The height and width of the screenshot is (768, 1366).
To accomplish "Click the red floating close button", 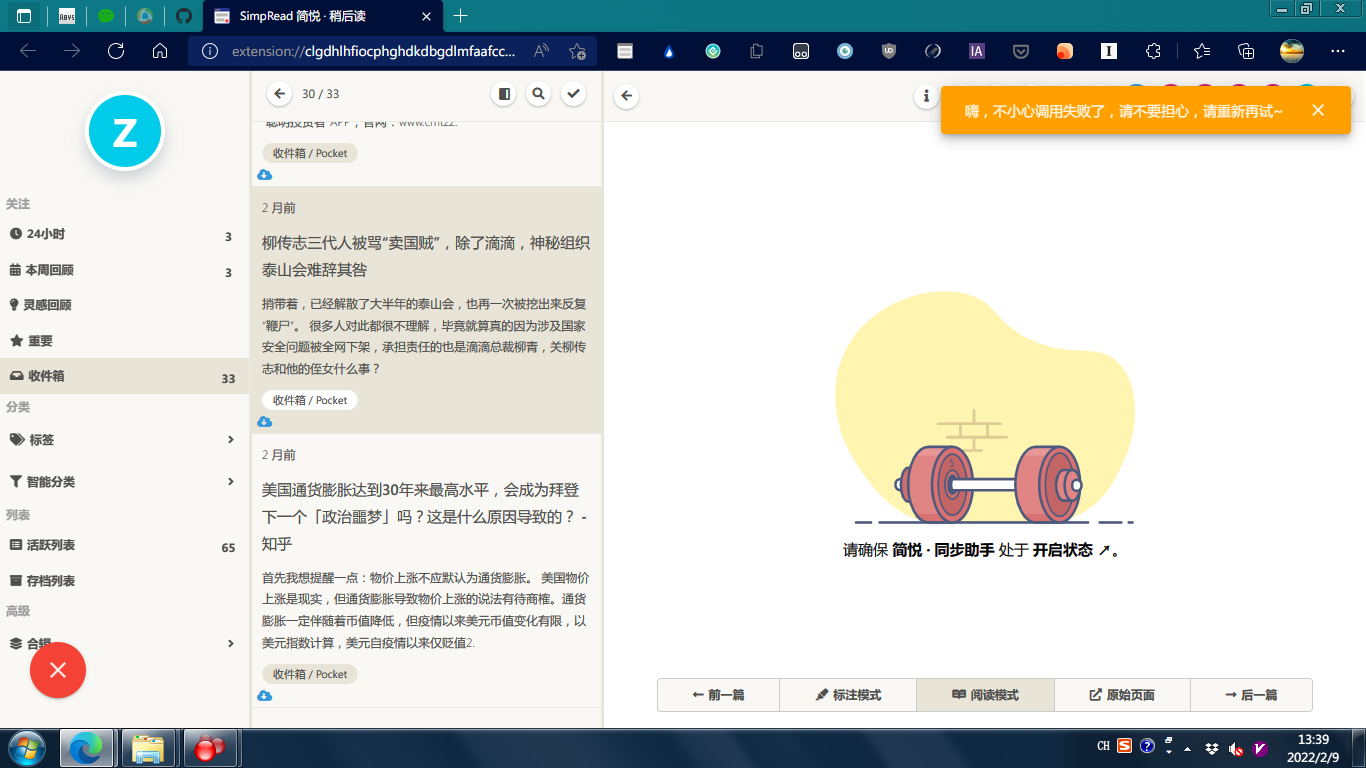I will [58, 670].
